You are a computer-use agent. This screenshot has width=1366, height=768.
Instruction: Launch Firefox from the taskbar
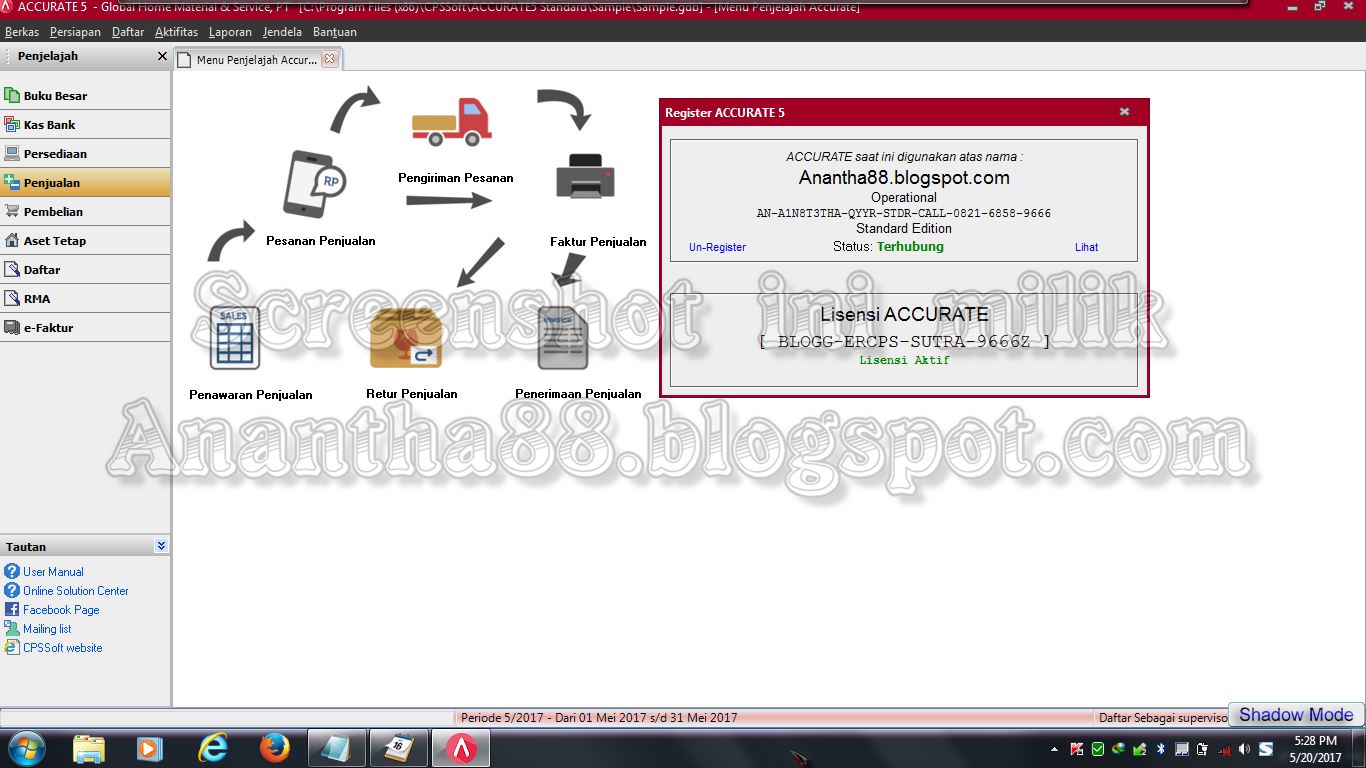[x=274, y=748]
